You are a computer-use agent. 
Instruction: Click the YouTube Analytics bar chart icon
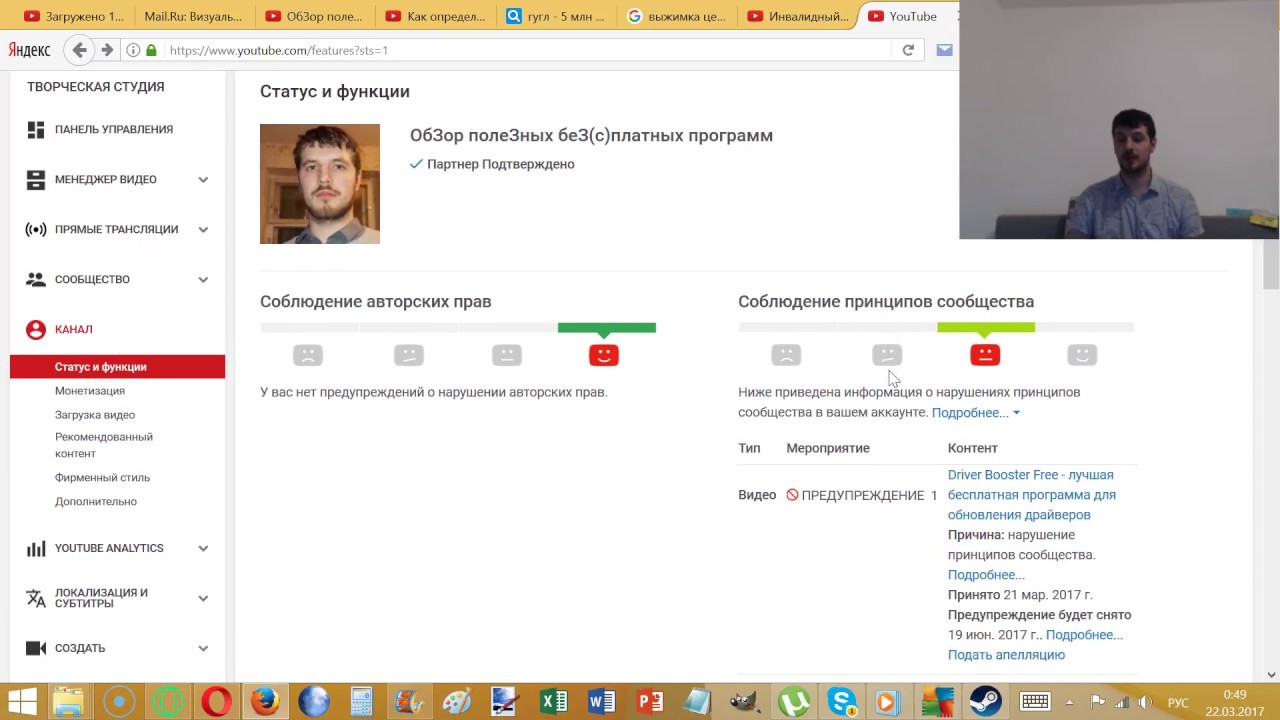[x=36, y=548]
